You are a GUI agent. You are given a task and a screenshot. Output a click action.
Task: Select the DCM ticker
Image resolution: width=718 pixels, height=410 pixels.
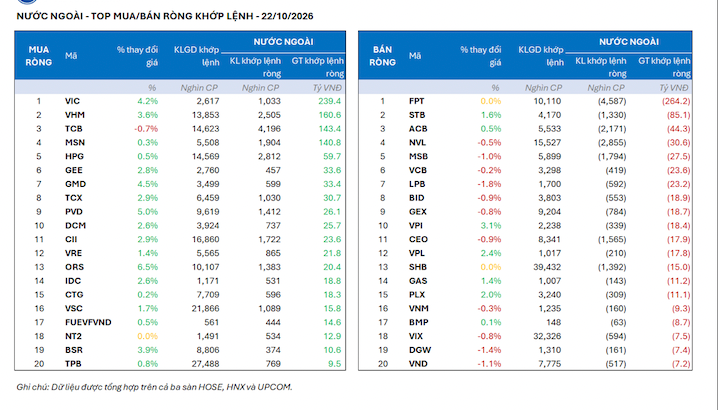(x=75, y=225)
